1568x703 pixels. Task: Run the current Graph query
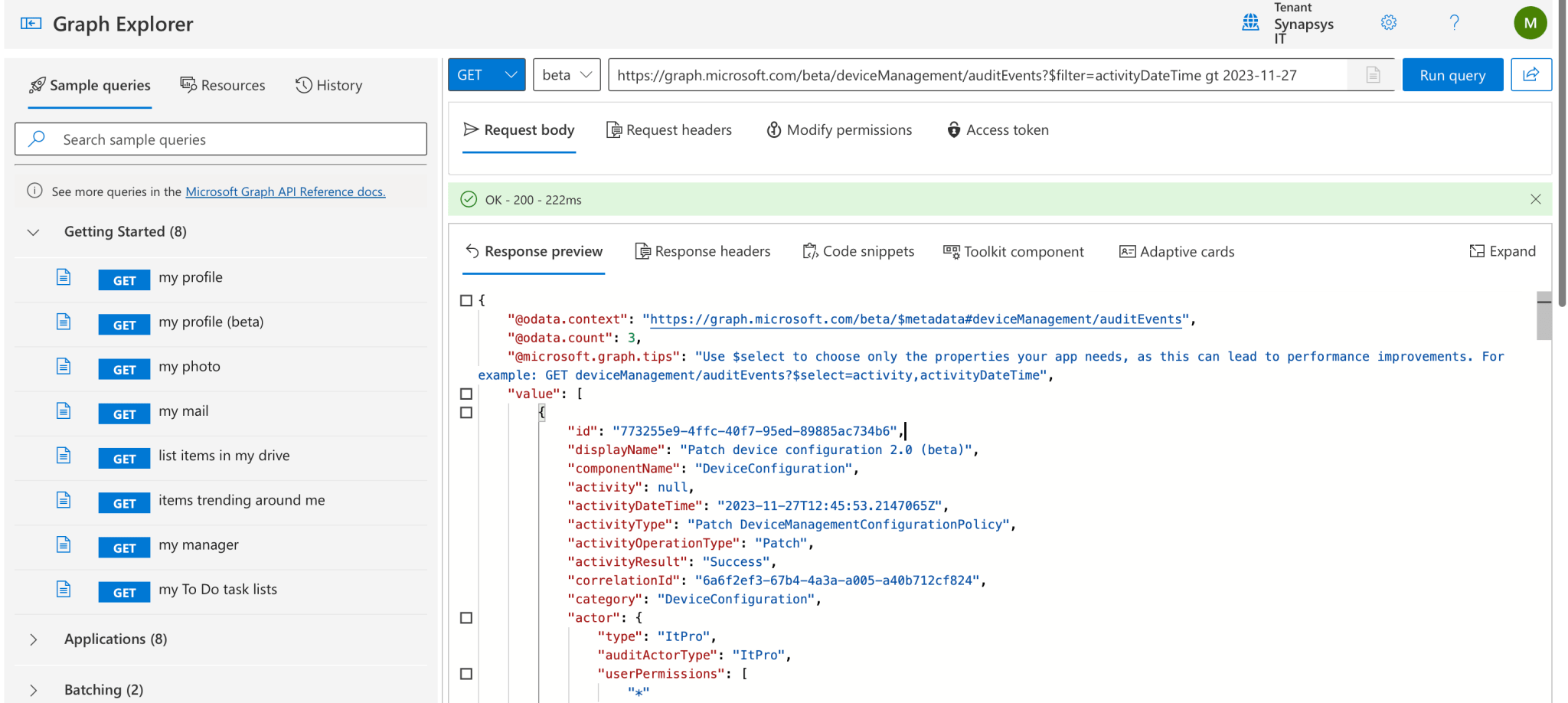pyautogui.click(x=1452, y=74)
